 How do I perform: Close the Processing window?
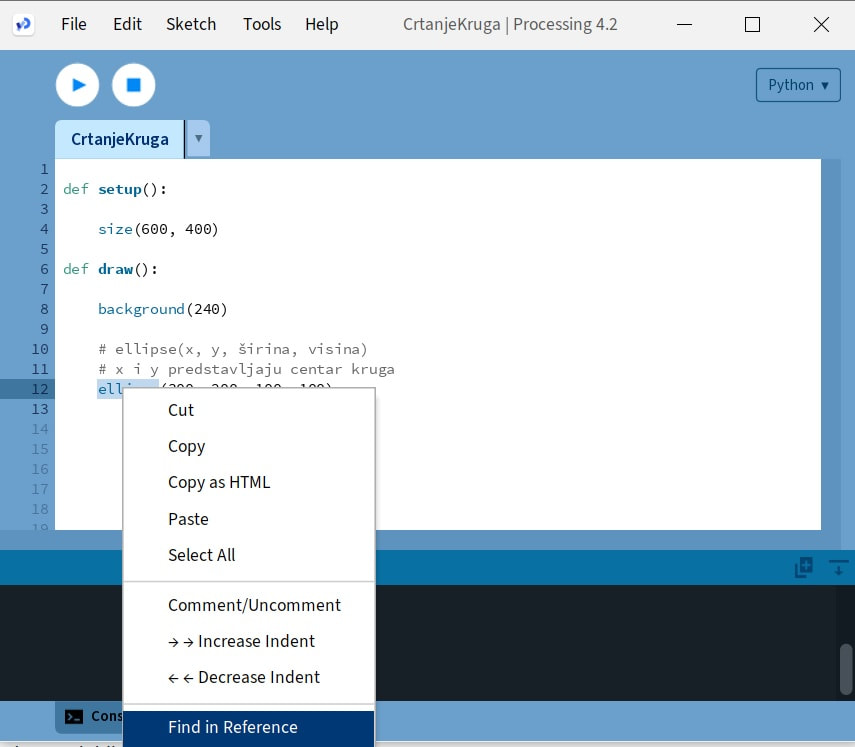point(821,25)
